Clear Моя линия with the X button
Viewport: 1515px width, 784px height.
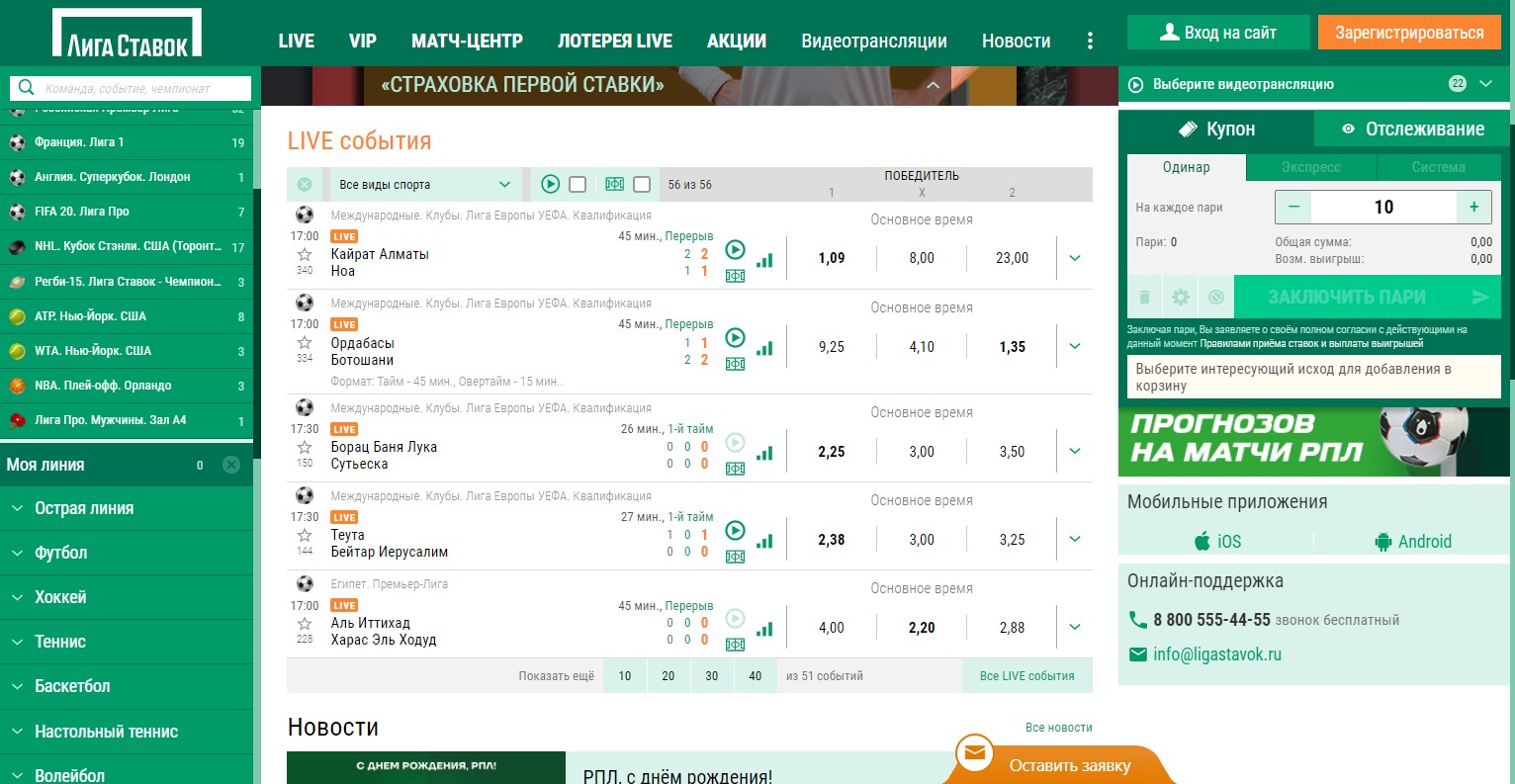coord(231,465)
